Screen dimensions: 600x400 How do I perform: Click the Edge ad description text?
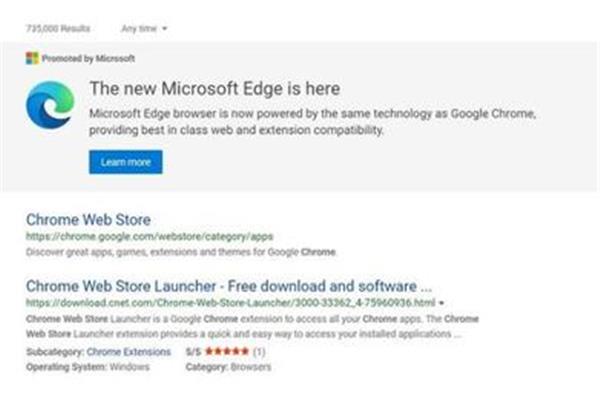pos(313,122)
